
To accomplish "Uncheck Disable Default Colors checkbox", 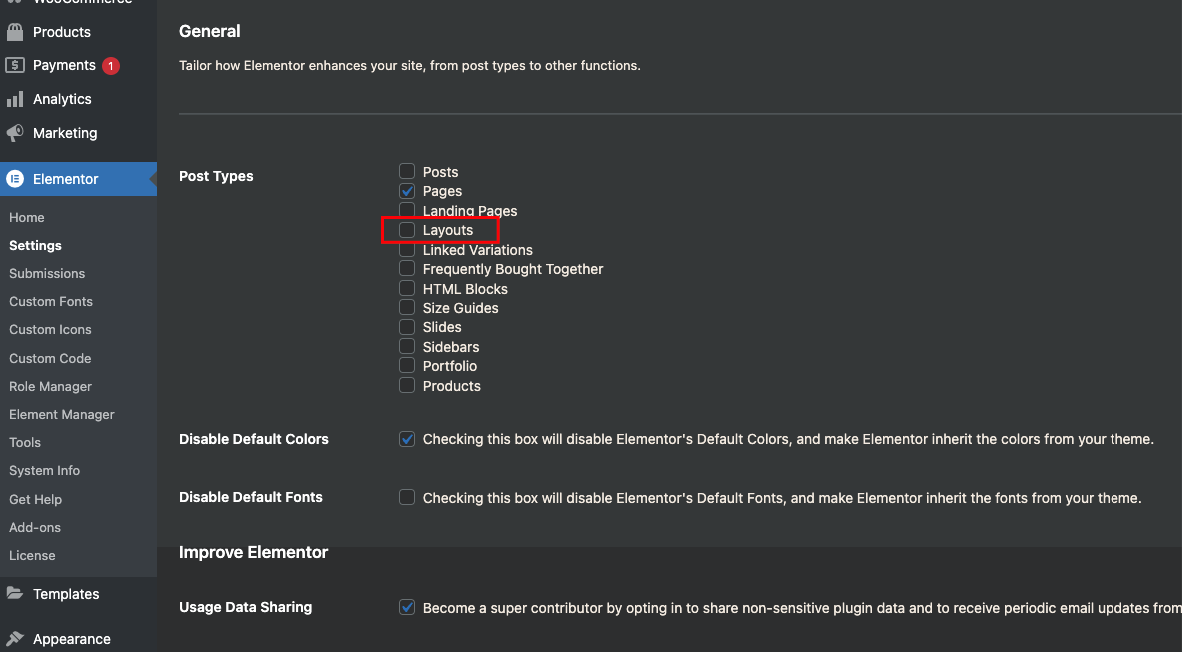I will (407, 439).
